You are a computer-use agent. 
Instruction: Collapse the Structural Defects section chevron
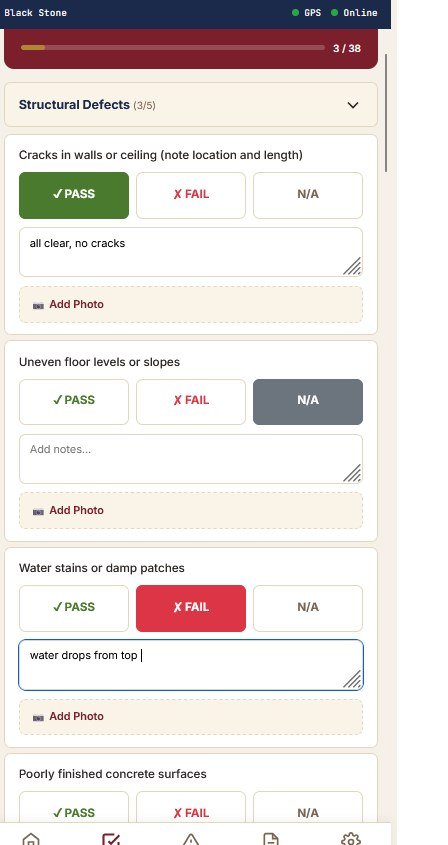tap(353, 105)
